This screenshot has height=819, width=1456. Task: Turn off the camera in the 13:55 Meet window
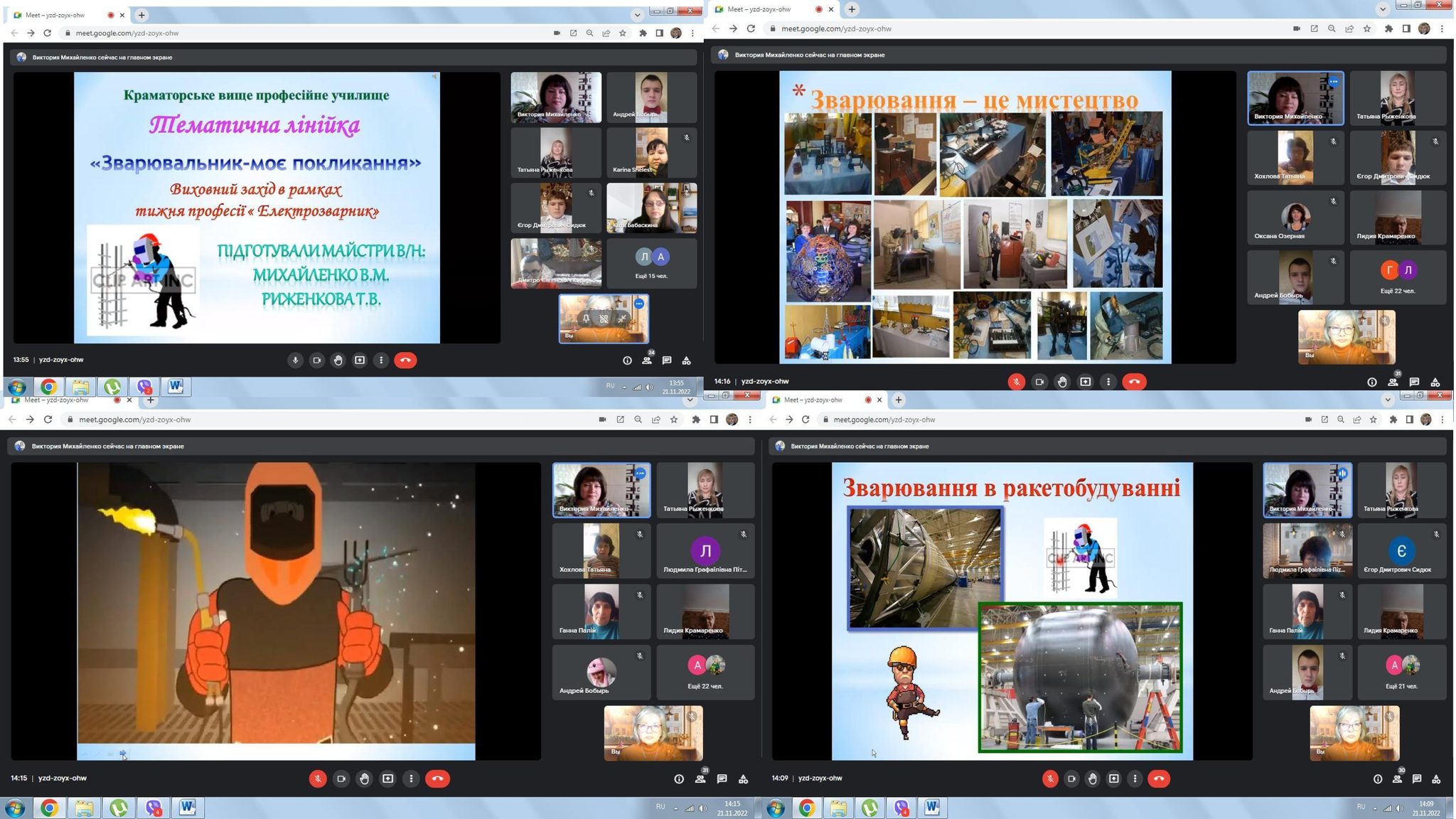(317, 360)
